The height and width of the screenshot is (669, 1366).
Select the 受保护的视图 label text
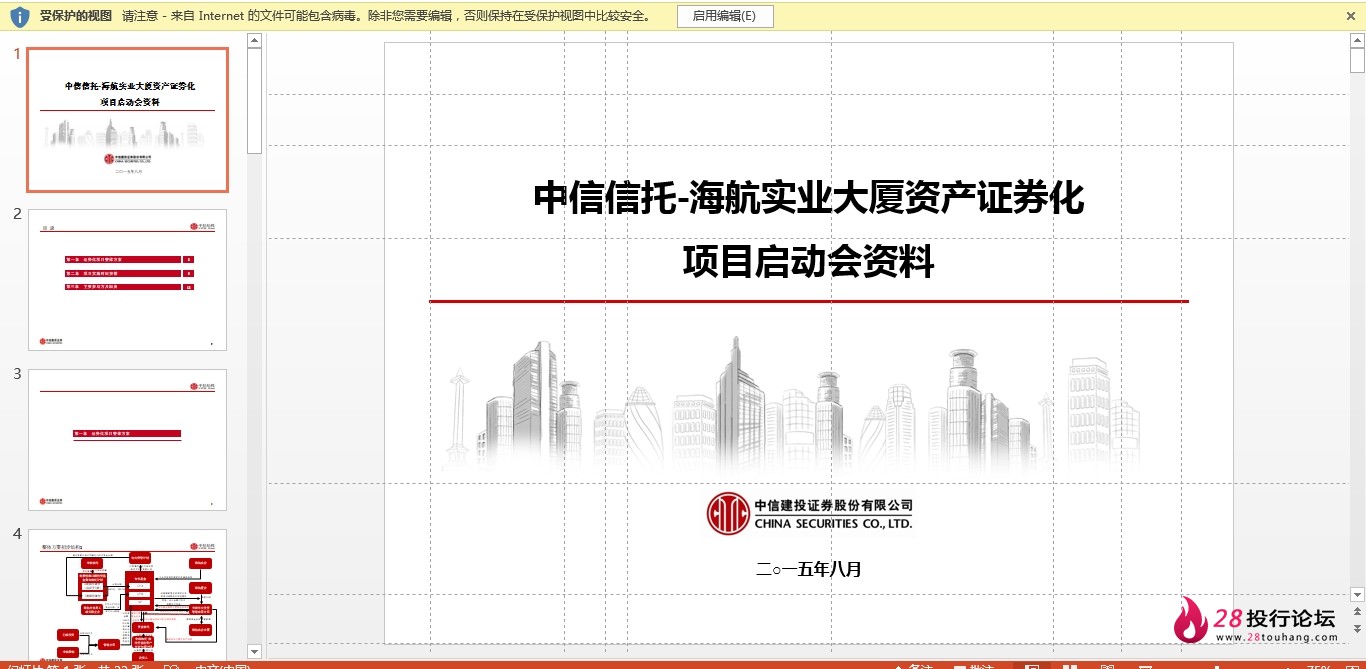tap(76, 16)
